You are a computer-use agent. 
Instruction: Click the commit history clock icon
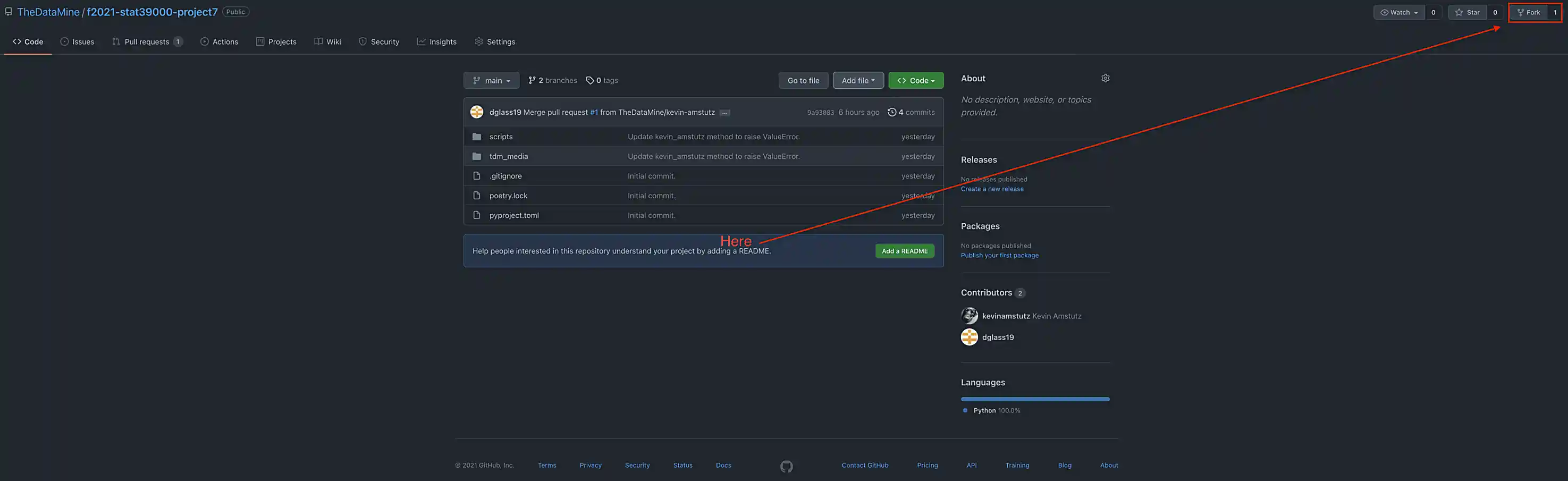pos(892,112)
